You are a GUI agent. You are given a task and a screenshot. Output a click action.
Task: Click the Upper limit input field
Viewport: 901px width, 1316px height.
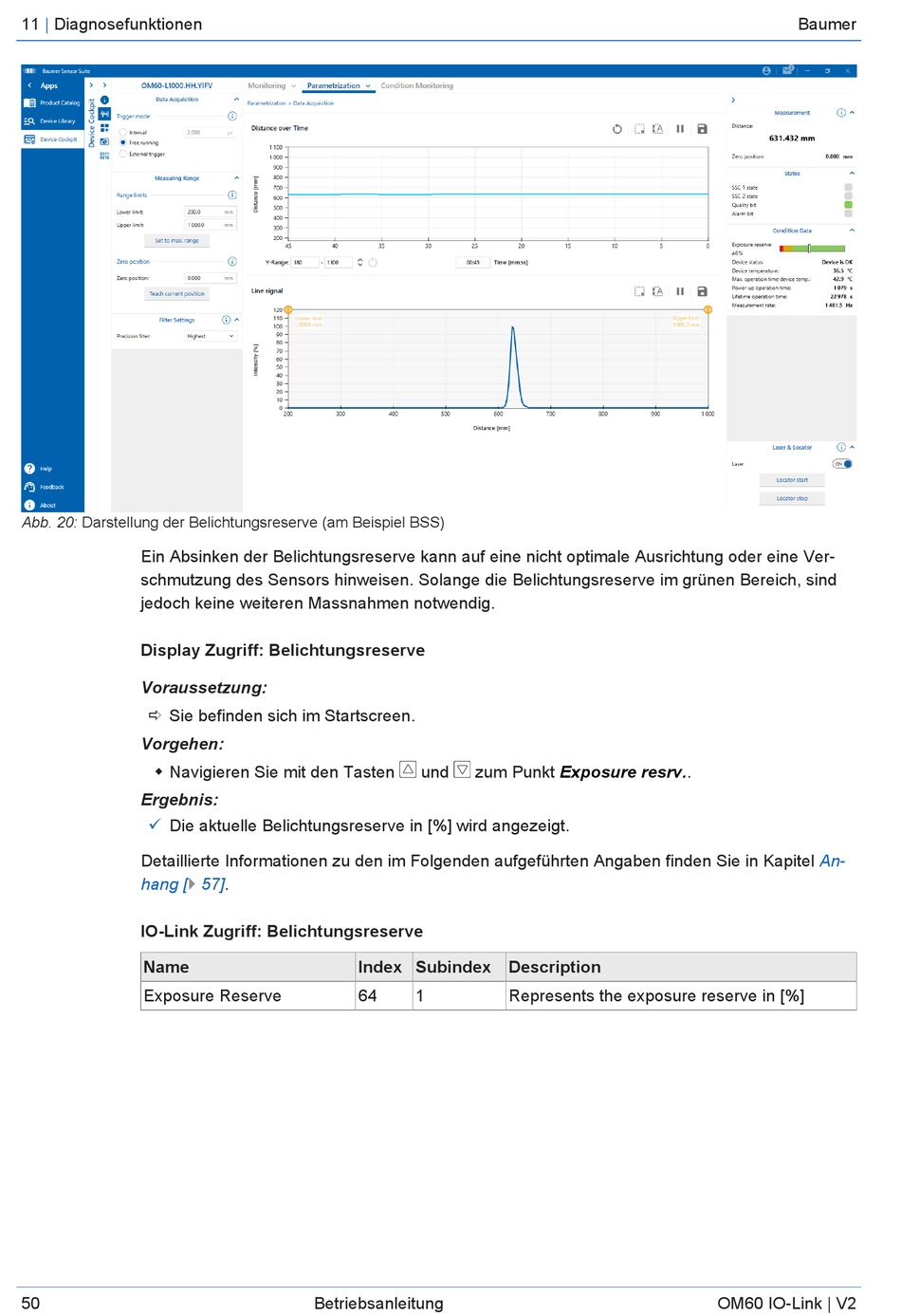(210, 225)
